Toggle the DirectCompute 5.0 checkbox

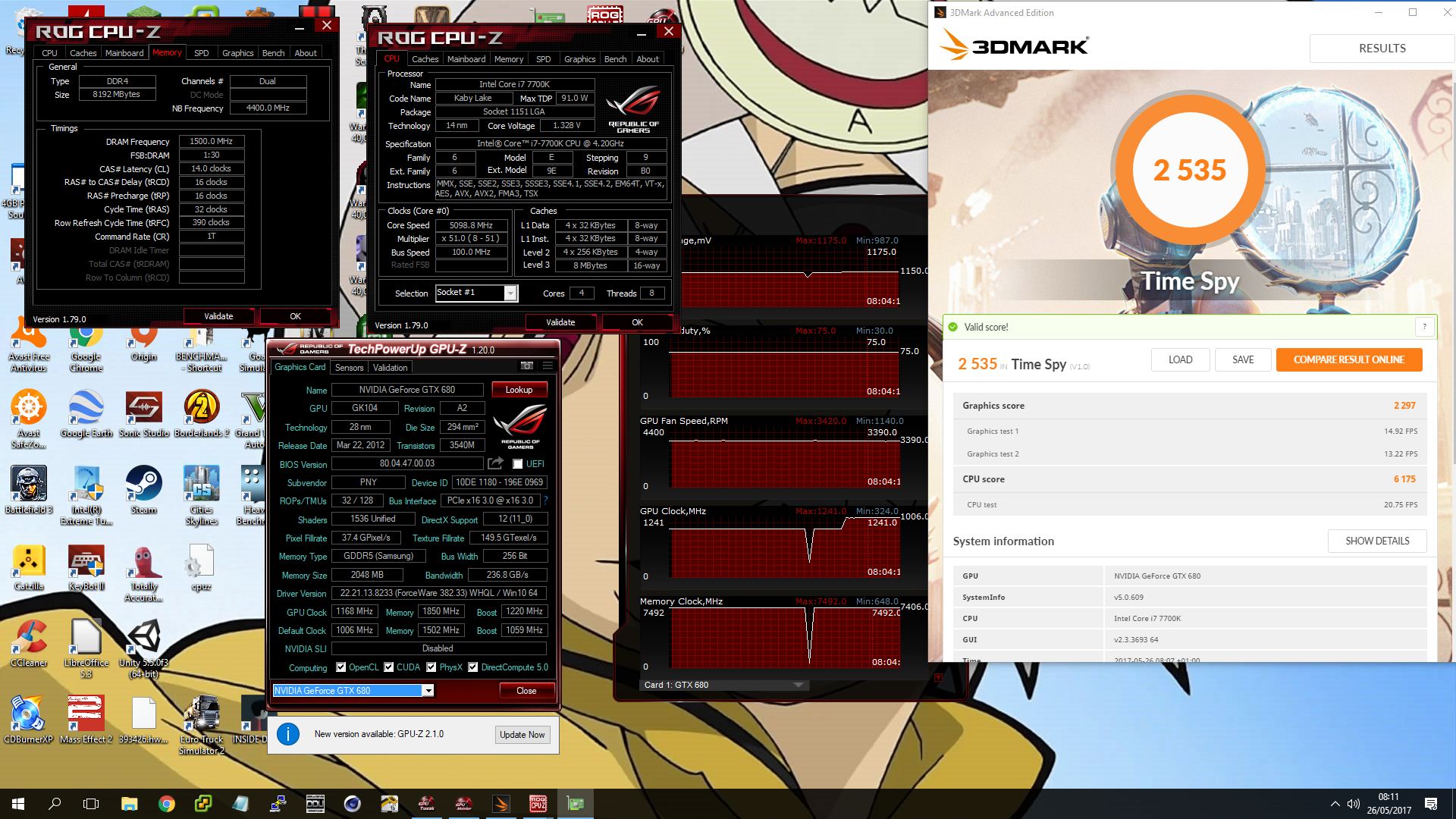[x=473, y=667]
